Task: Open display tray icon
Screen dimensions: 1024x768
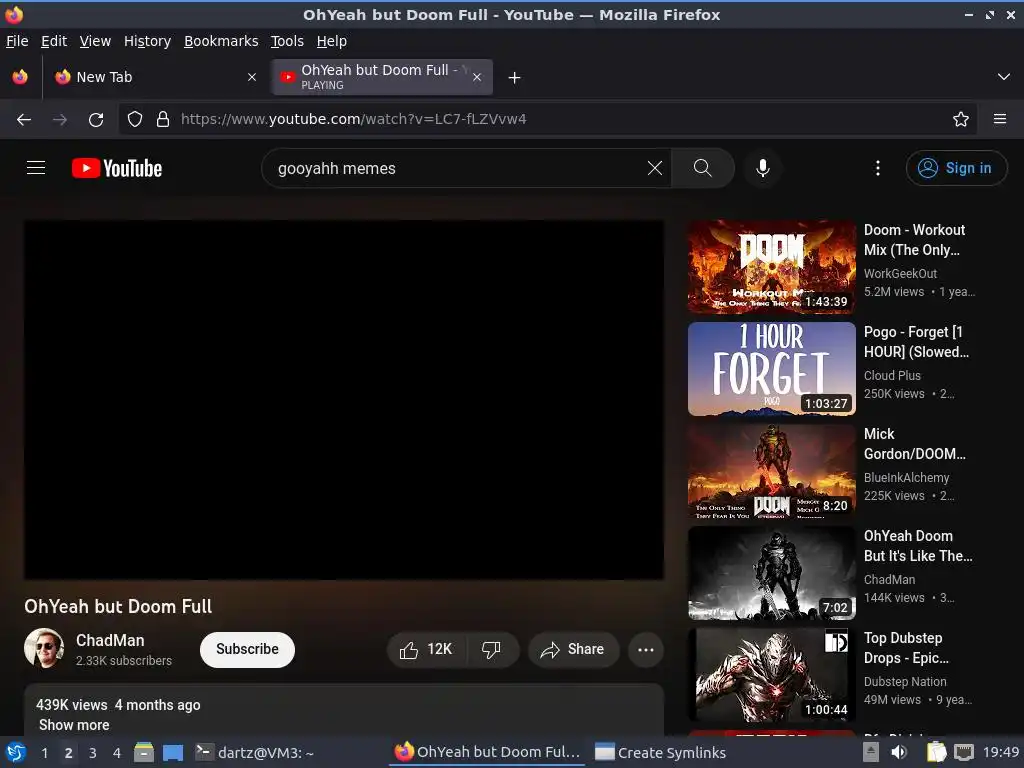Action: [x=963, y=752]
